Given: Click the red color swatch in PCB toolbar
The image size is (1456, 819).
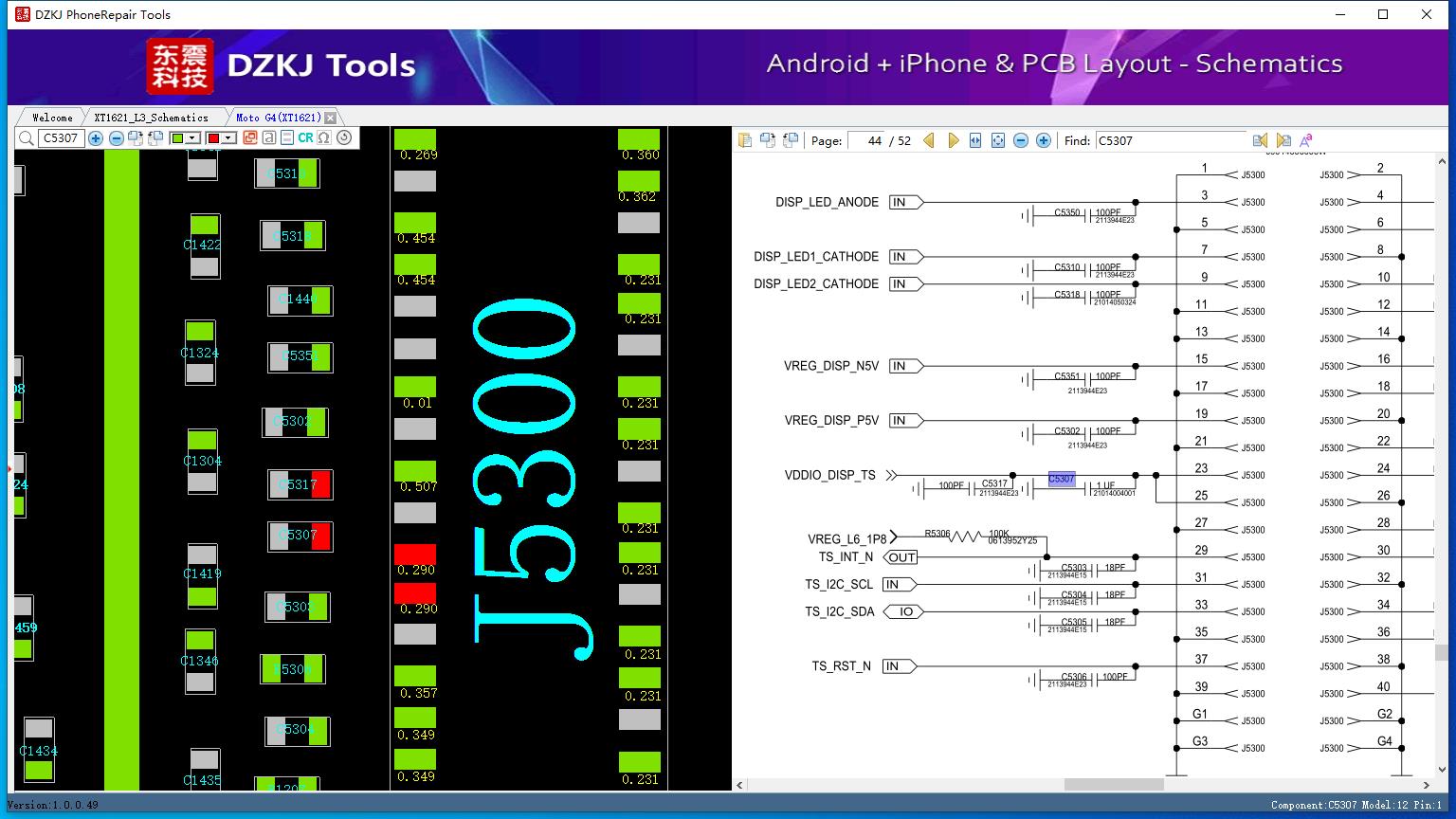Looking at the screenshot, I should (213, 138).
